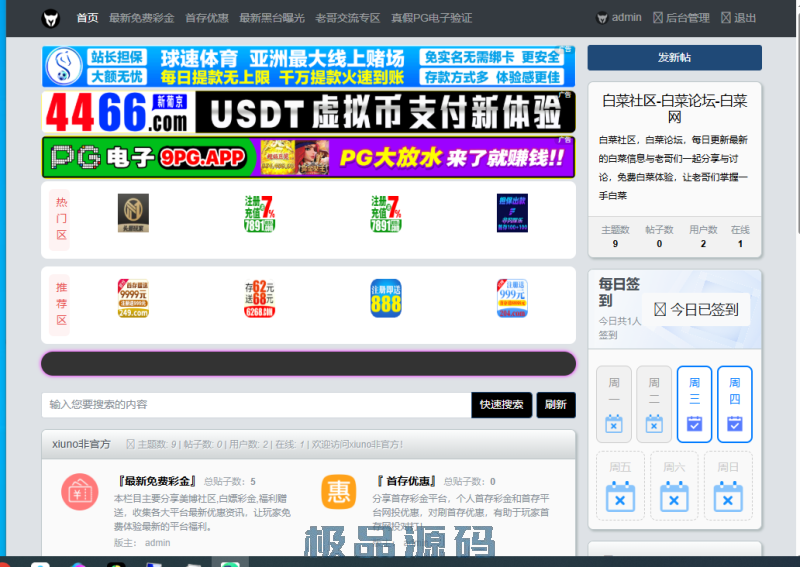Click the 9999元 249.com icon in 推荐区

[x=133, y=298]
